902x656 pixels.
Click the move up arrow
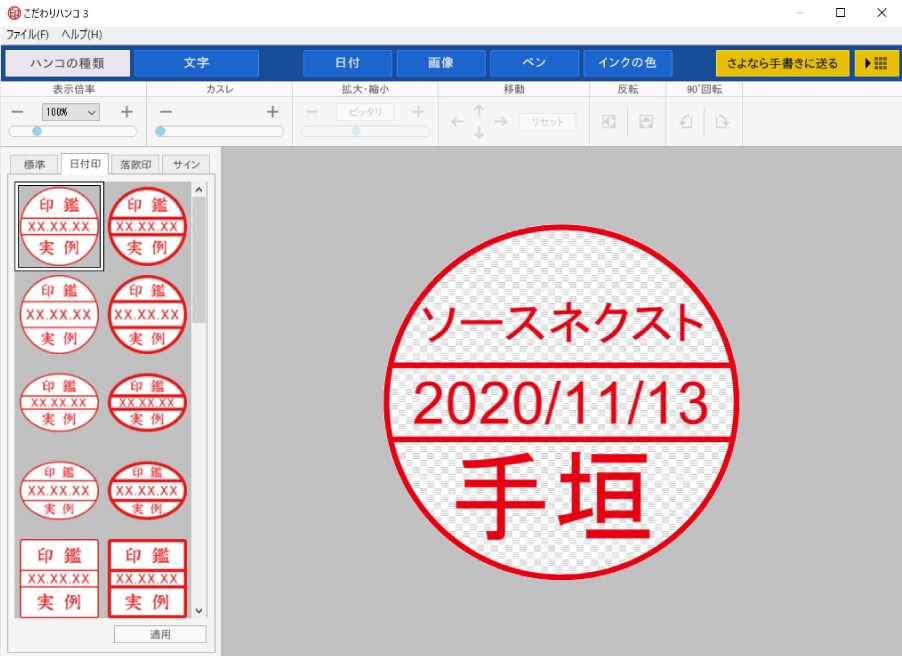tap(479, 110)
